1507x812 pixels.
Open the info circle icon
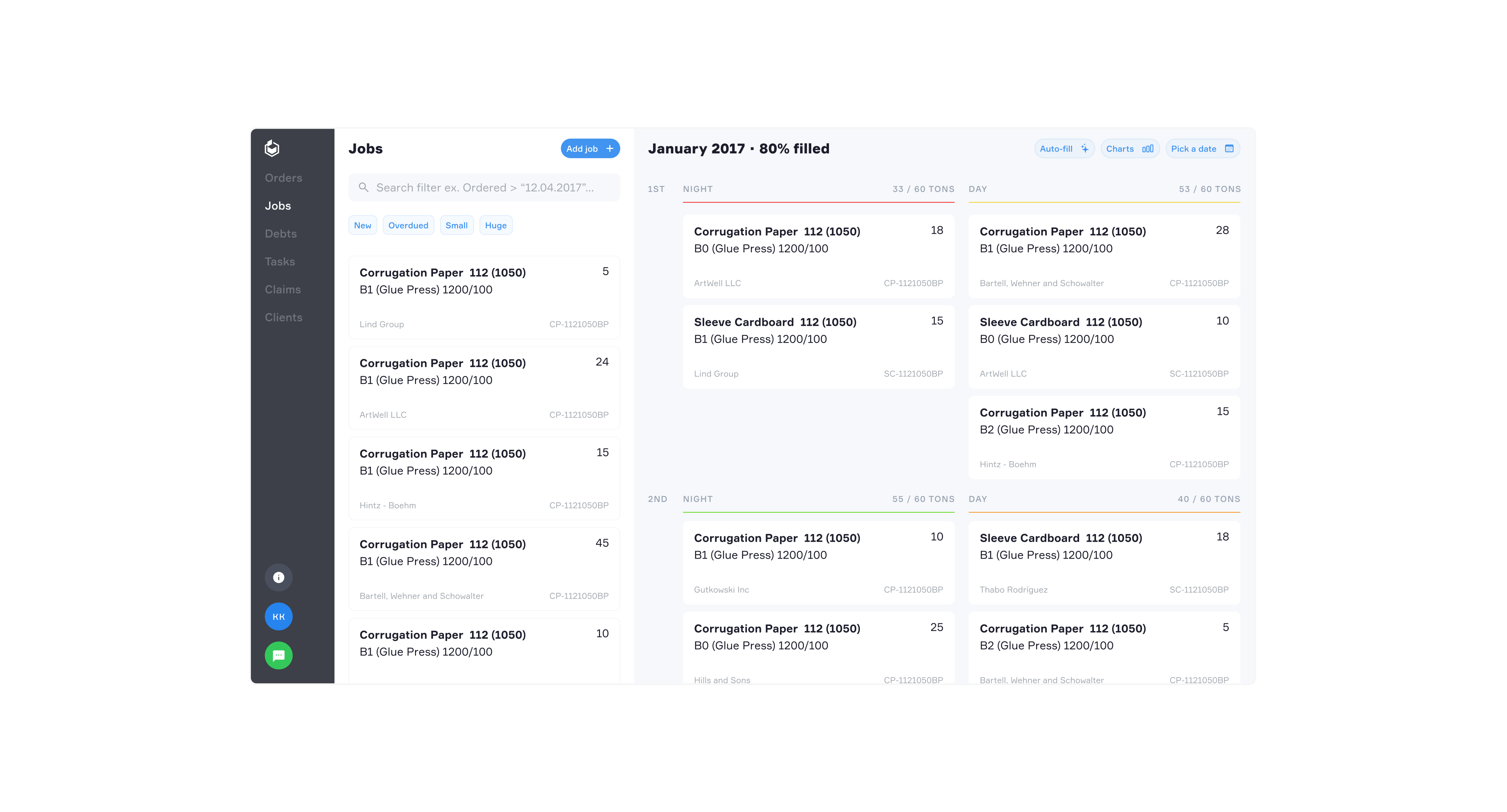(x=279, y=578)
